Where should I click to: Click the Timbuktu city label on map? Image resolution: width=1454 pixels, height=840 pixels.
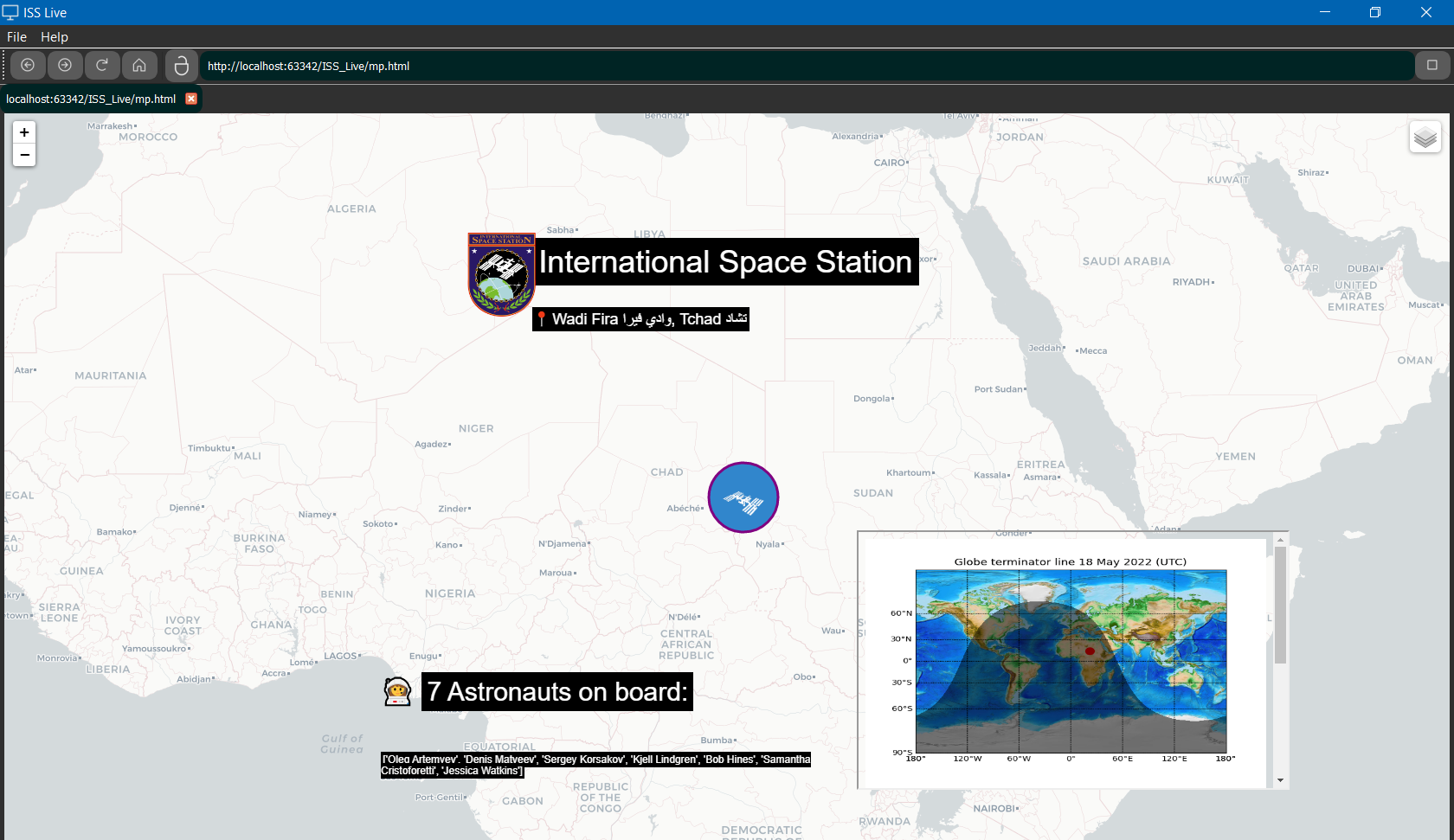tap(210, 448)
